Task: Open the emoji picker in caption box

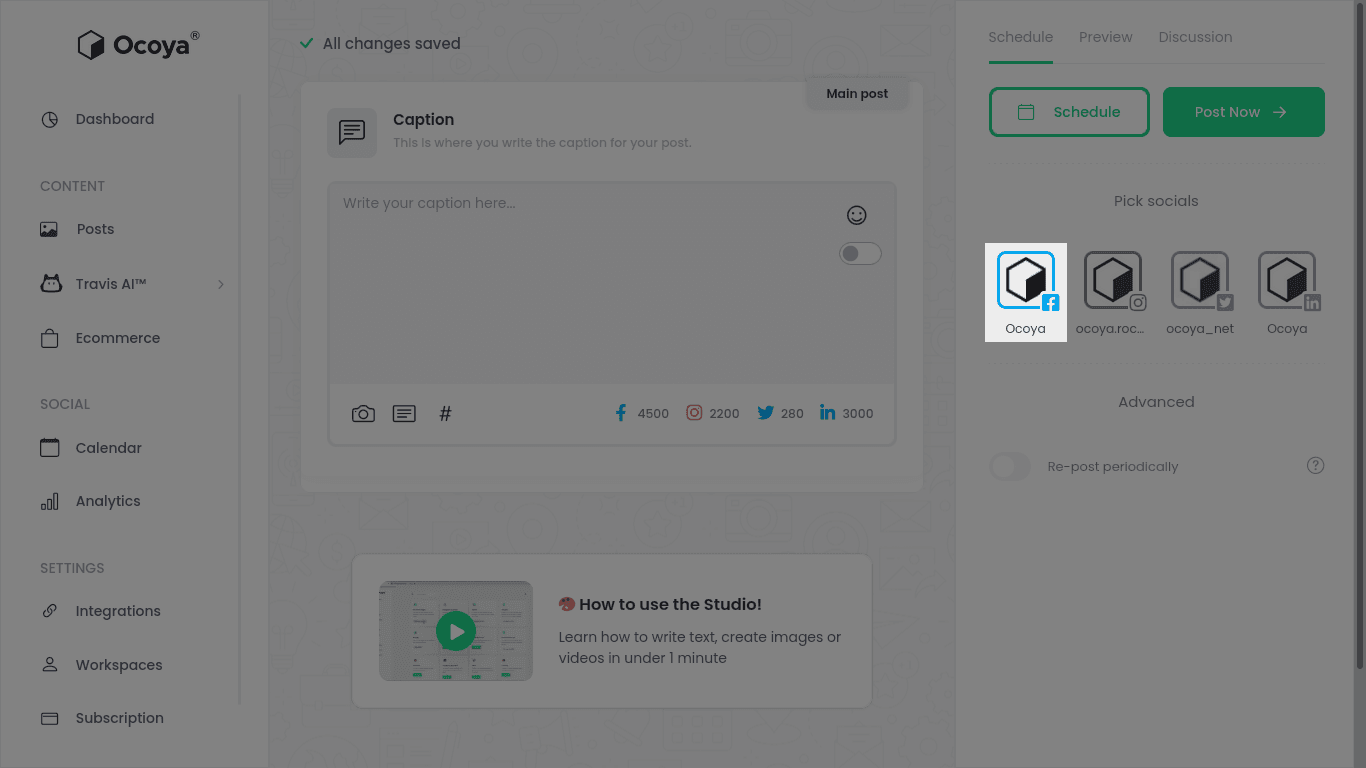Action: (856, 215)
